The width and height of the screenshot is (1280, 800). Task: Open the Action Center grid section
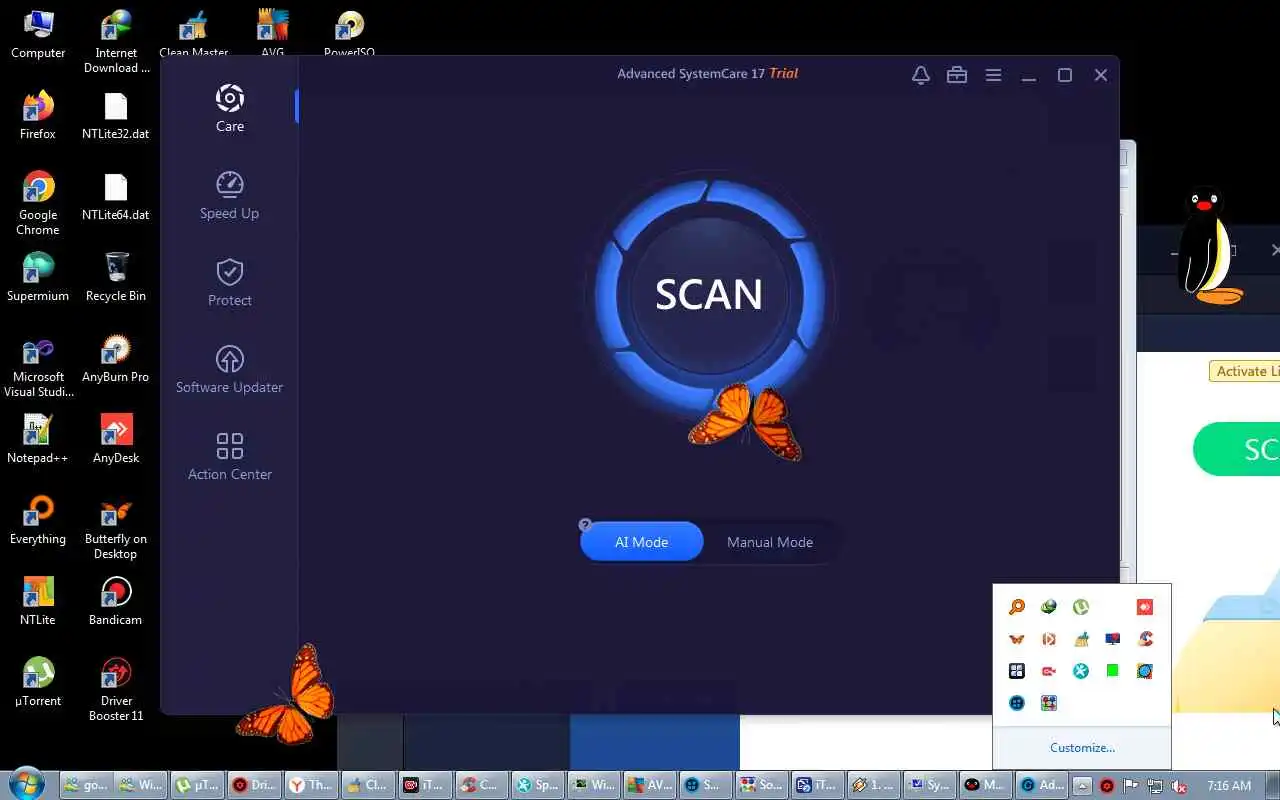pyautogui.click(x=229, y=457)
